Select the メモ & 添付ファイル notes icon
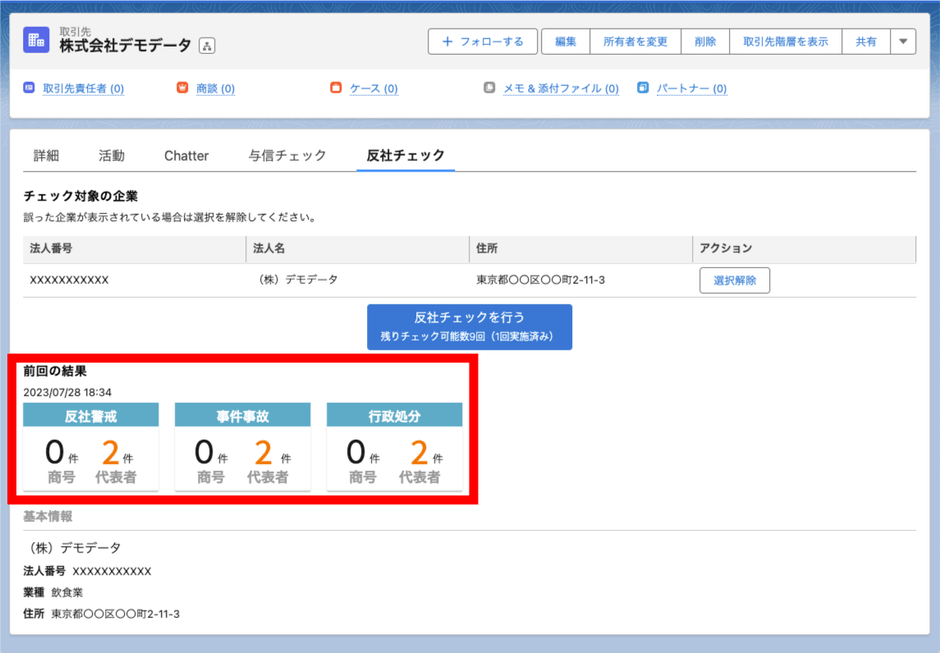Viewport: 940px width, 653px height. pos(487,88)
